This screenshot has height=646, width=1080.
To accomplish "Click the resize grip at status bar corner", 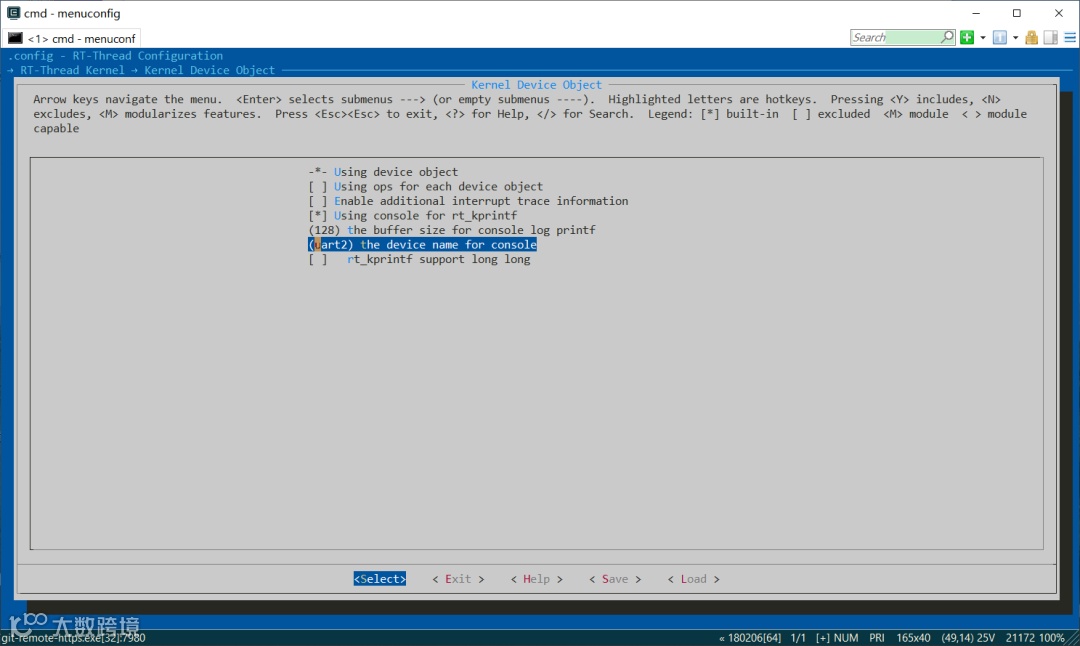I will tap(1073, 638).
